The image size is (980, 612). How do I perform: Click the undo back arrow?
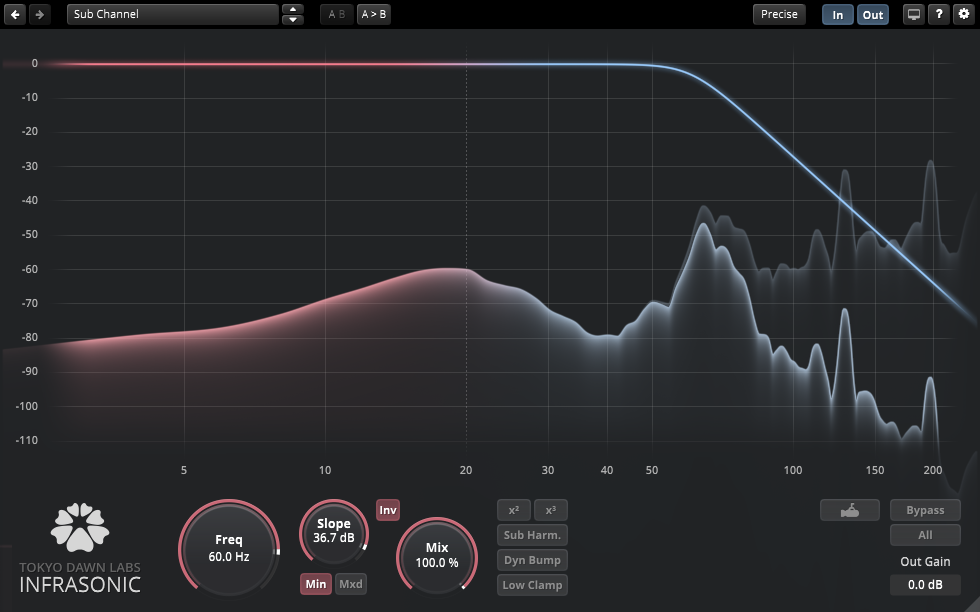point(15,14)
